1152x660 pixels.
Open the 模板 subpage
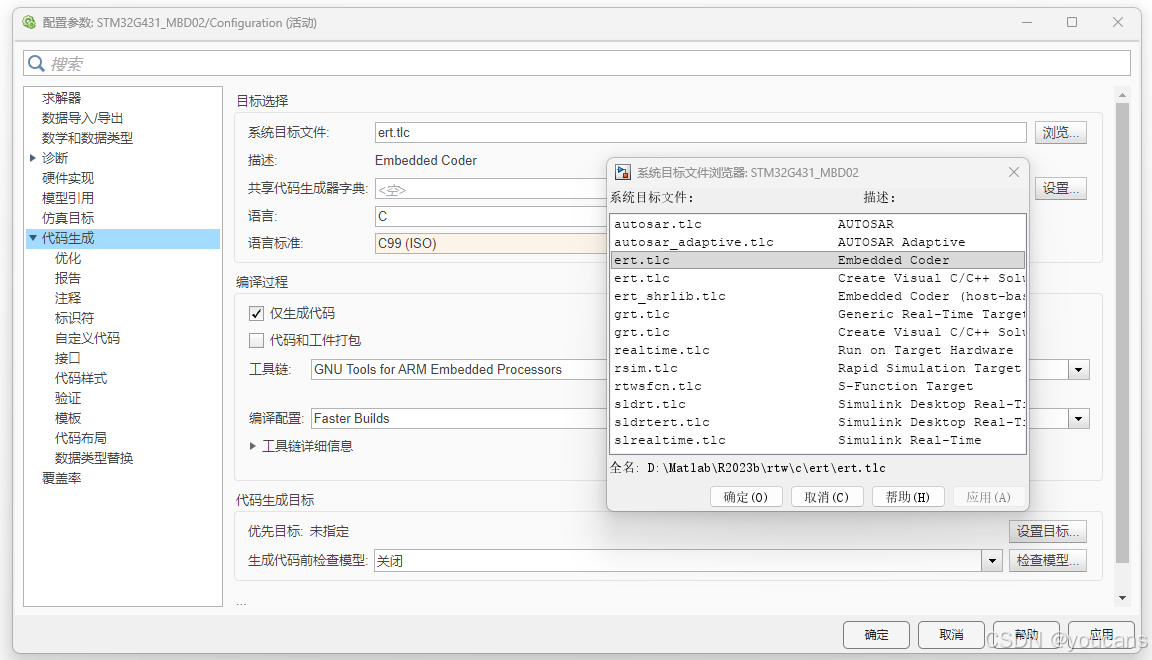coord(68,418)
